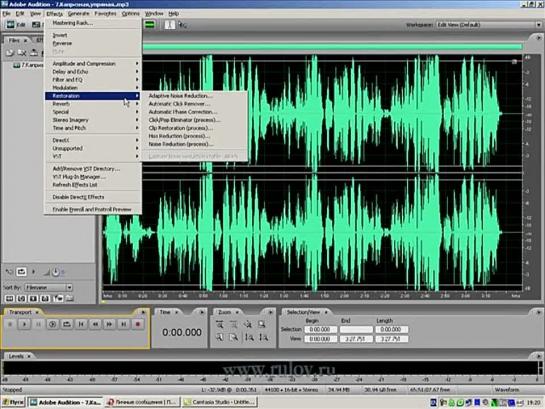The image size is (545, 409).
Task: Click Zoom In Vertically icon
Action: point(249,337)
